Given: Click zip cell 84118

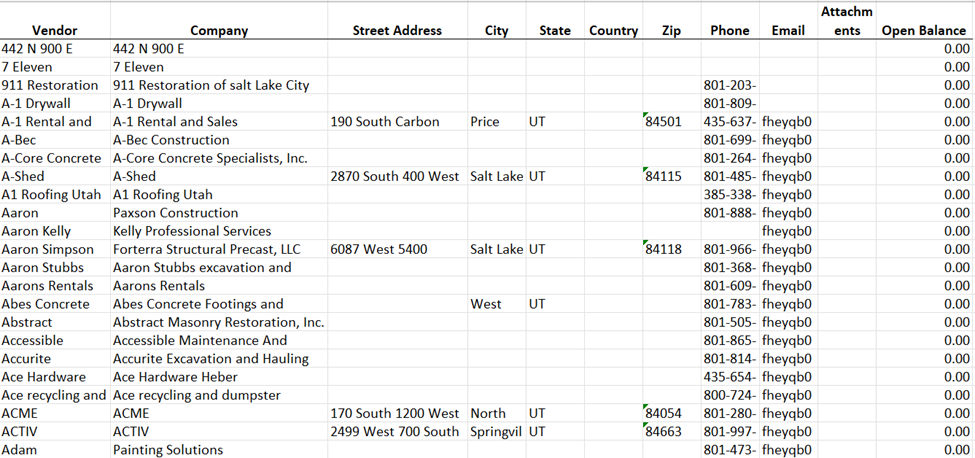Looking at the screenshot, I should (672, 250).
